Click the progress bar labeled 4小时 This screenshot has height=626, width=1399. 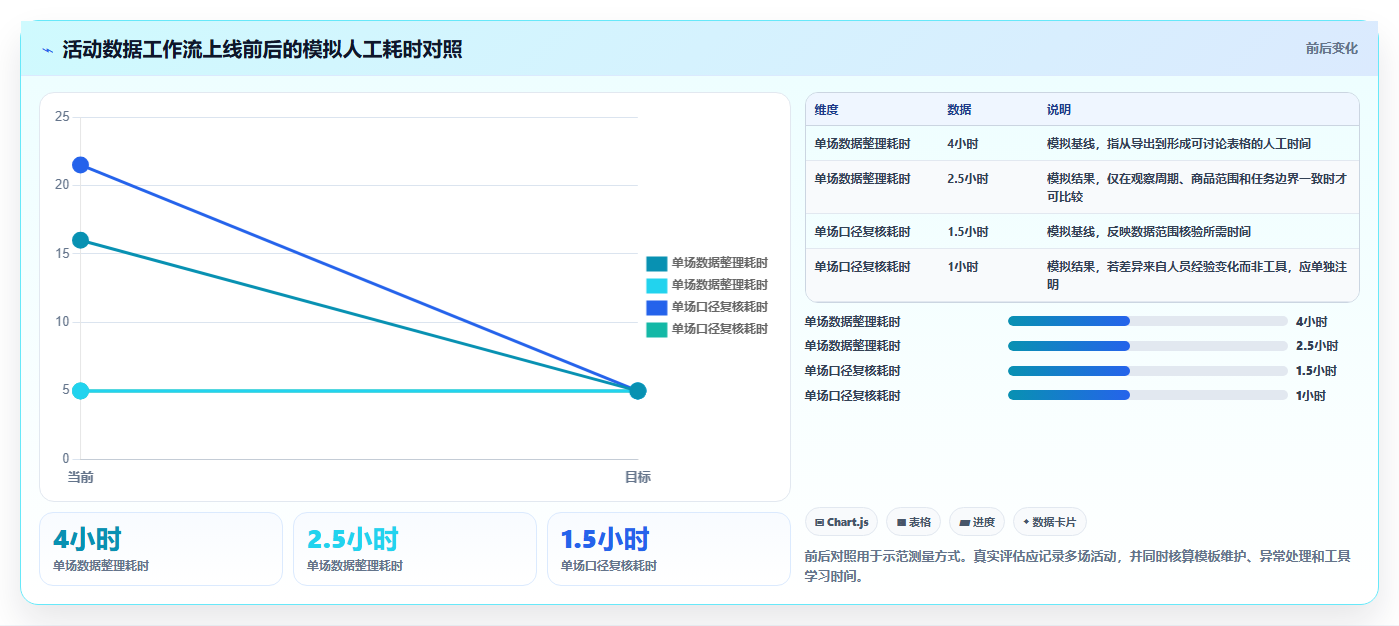click(1147, 321)
